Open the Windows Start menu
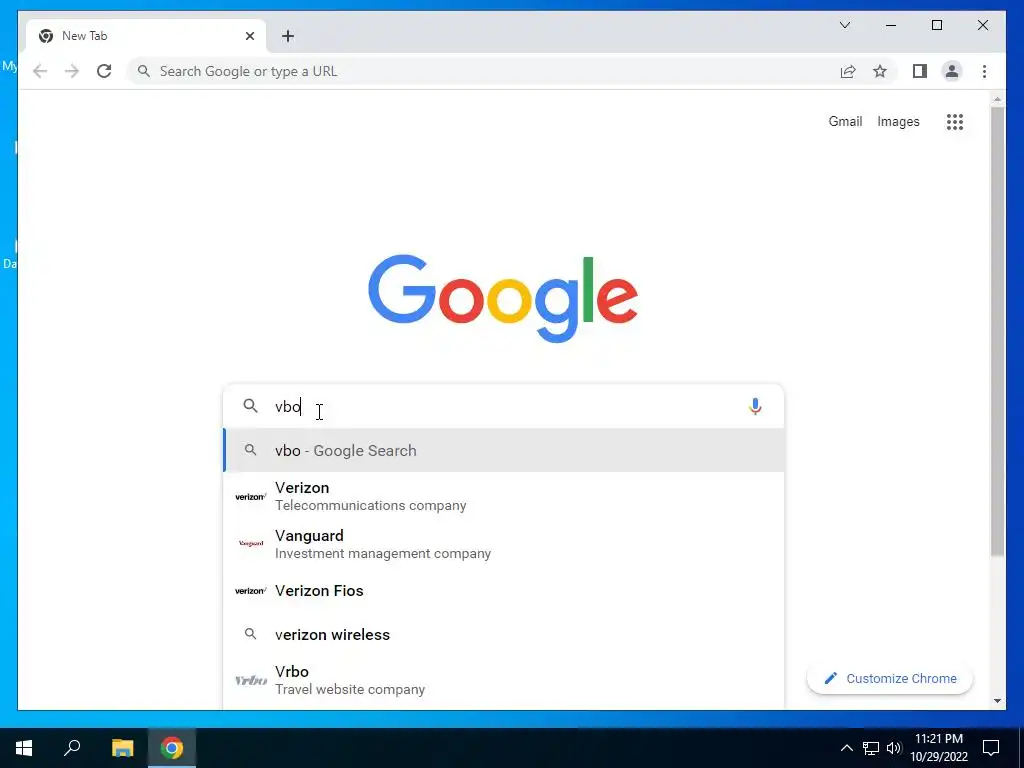The height and width of the screenshot is (768, 1024). [24, 747]
